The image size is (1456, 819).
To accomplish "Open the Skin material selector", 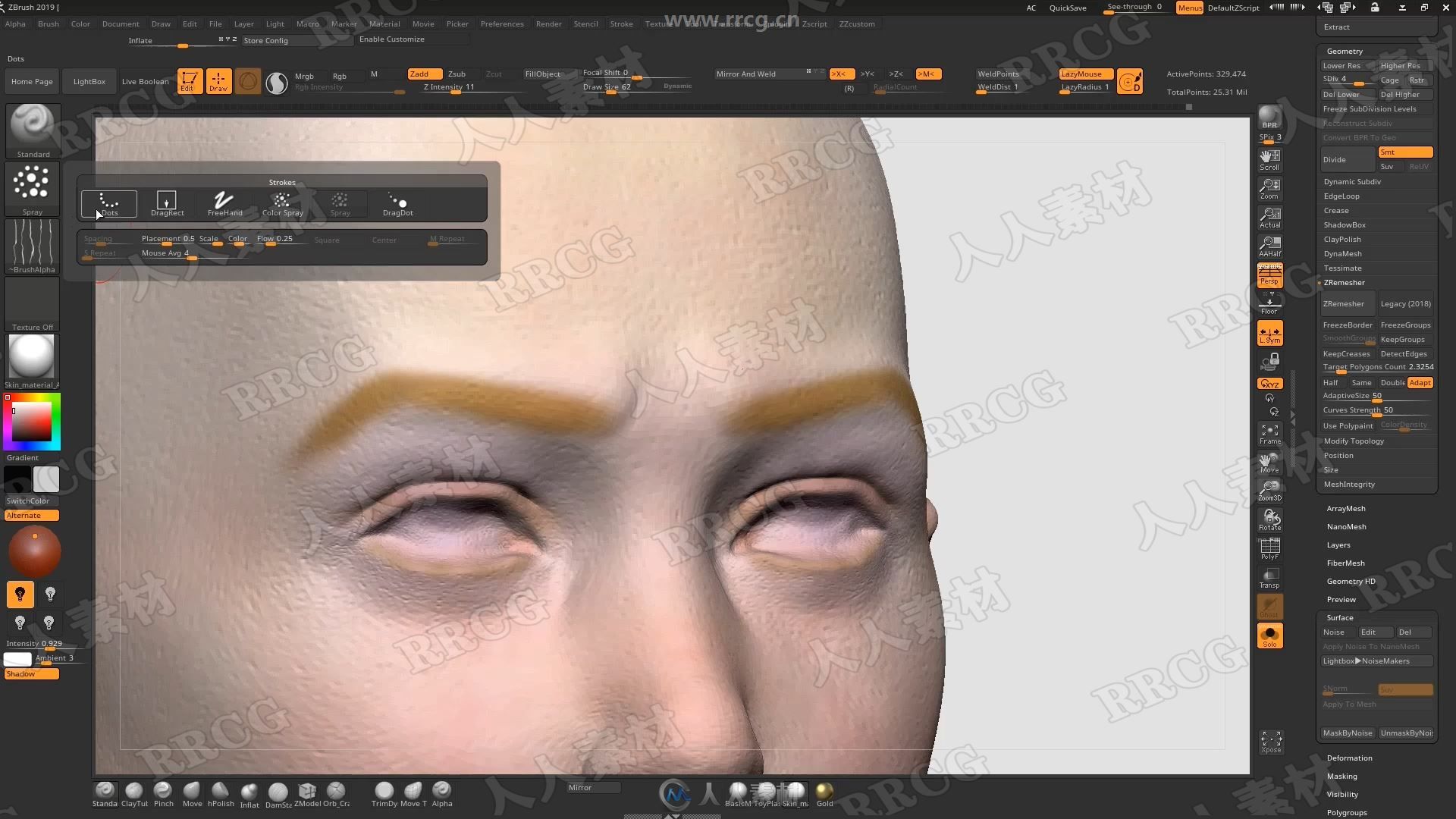I will tap(33, 362).
